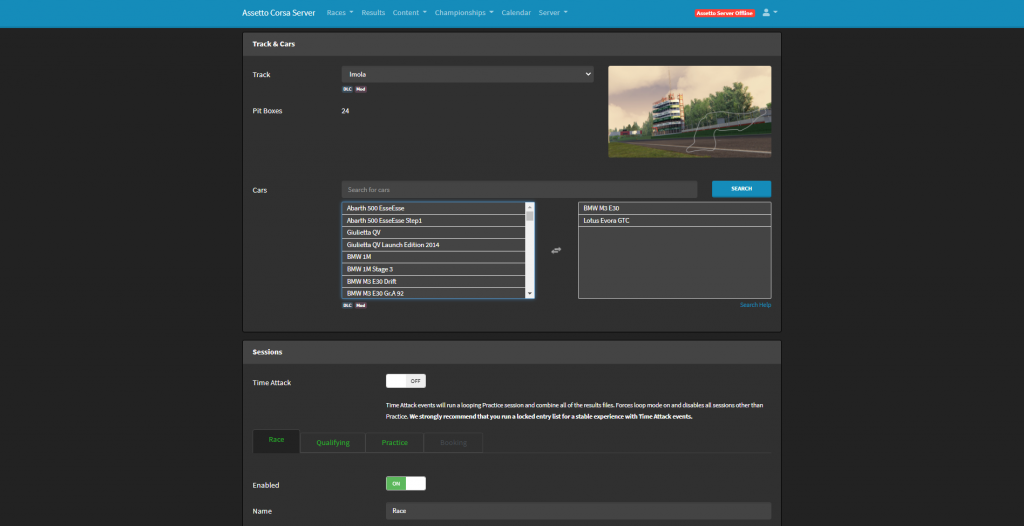
Task: Open the Calendar page
Action: point(516,12)
